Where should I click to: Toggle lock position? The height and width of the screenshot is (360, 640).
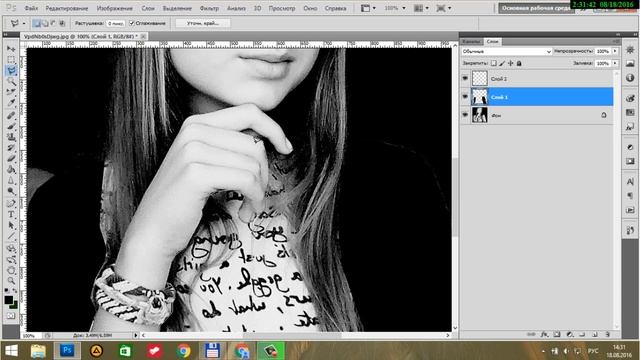click(511, 63)
